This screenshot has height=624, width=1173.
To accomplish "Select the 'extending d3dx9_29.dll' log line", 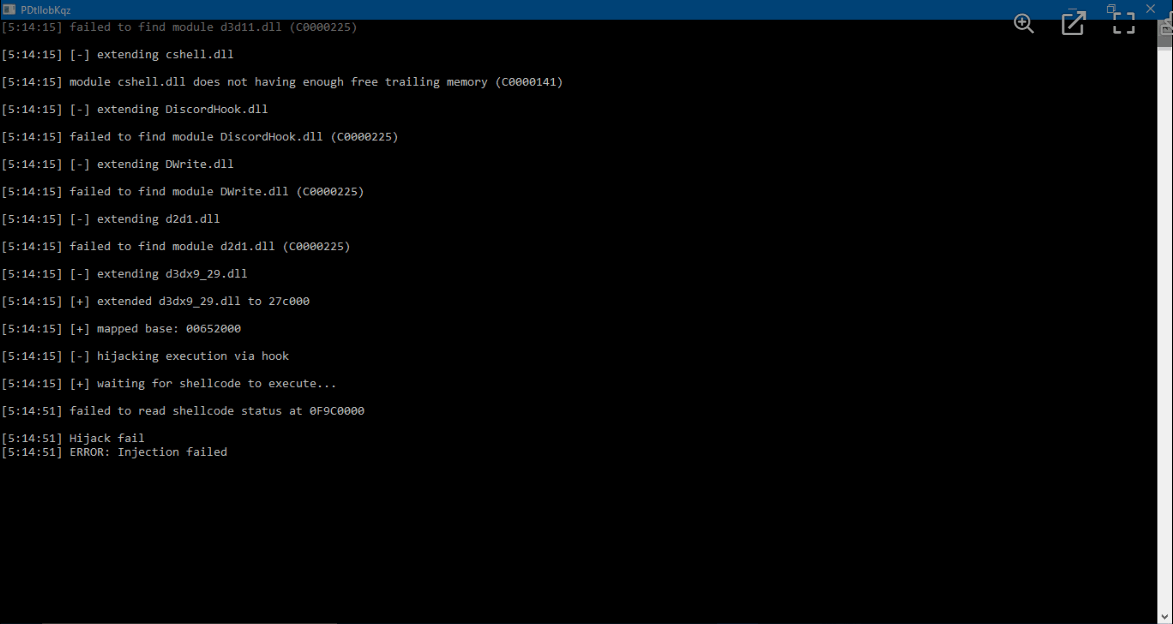I will tap(124, 274).
